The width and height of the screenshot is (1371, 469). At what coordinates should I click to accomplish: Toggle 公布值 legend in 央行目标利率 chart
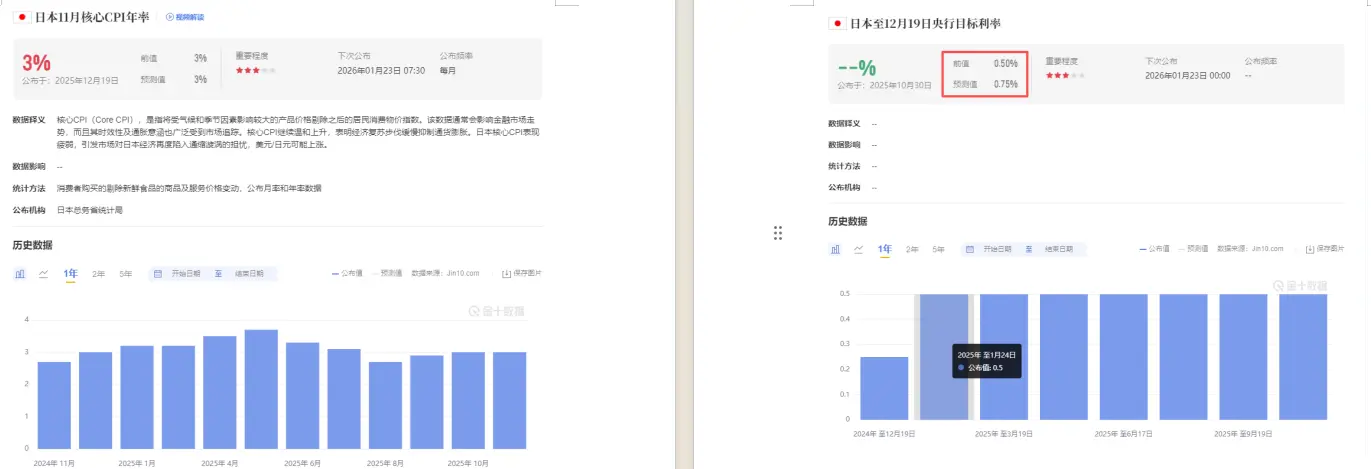pos(1155,249)
